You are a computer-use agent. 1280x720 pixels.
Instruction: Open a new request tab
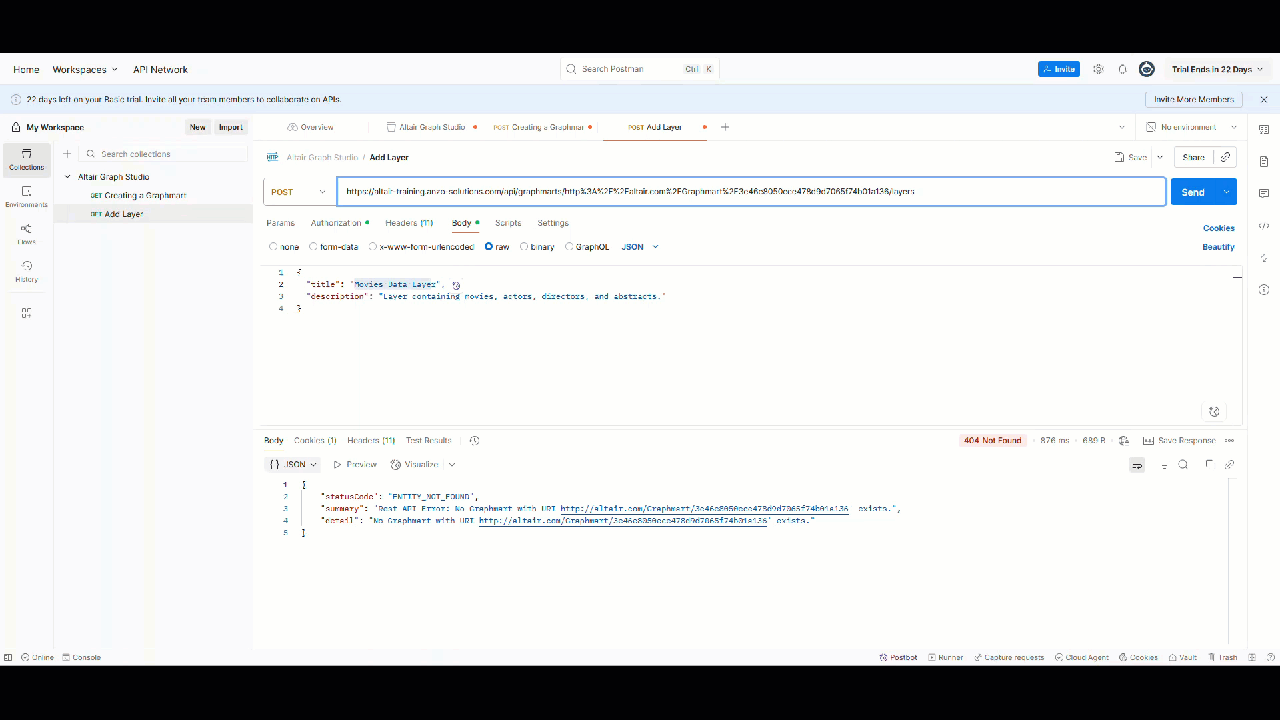point(725,127)
